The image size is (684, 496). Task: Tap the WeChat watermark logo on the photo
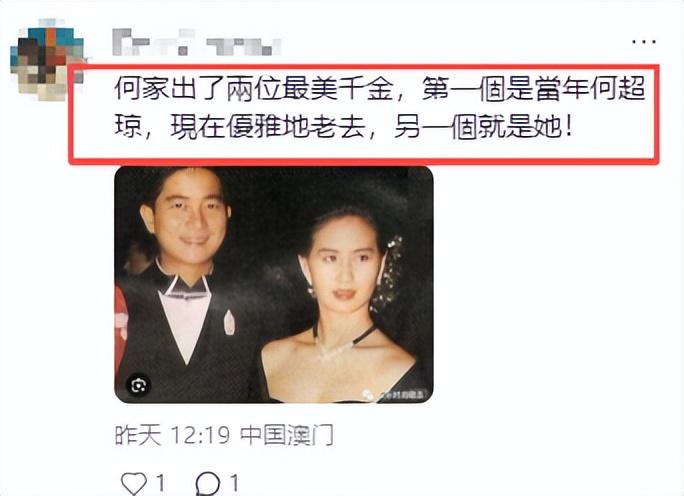pos(368,395)
